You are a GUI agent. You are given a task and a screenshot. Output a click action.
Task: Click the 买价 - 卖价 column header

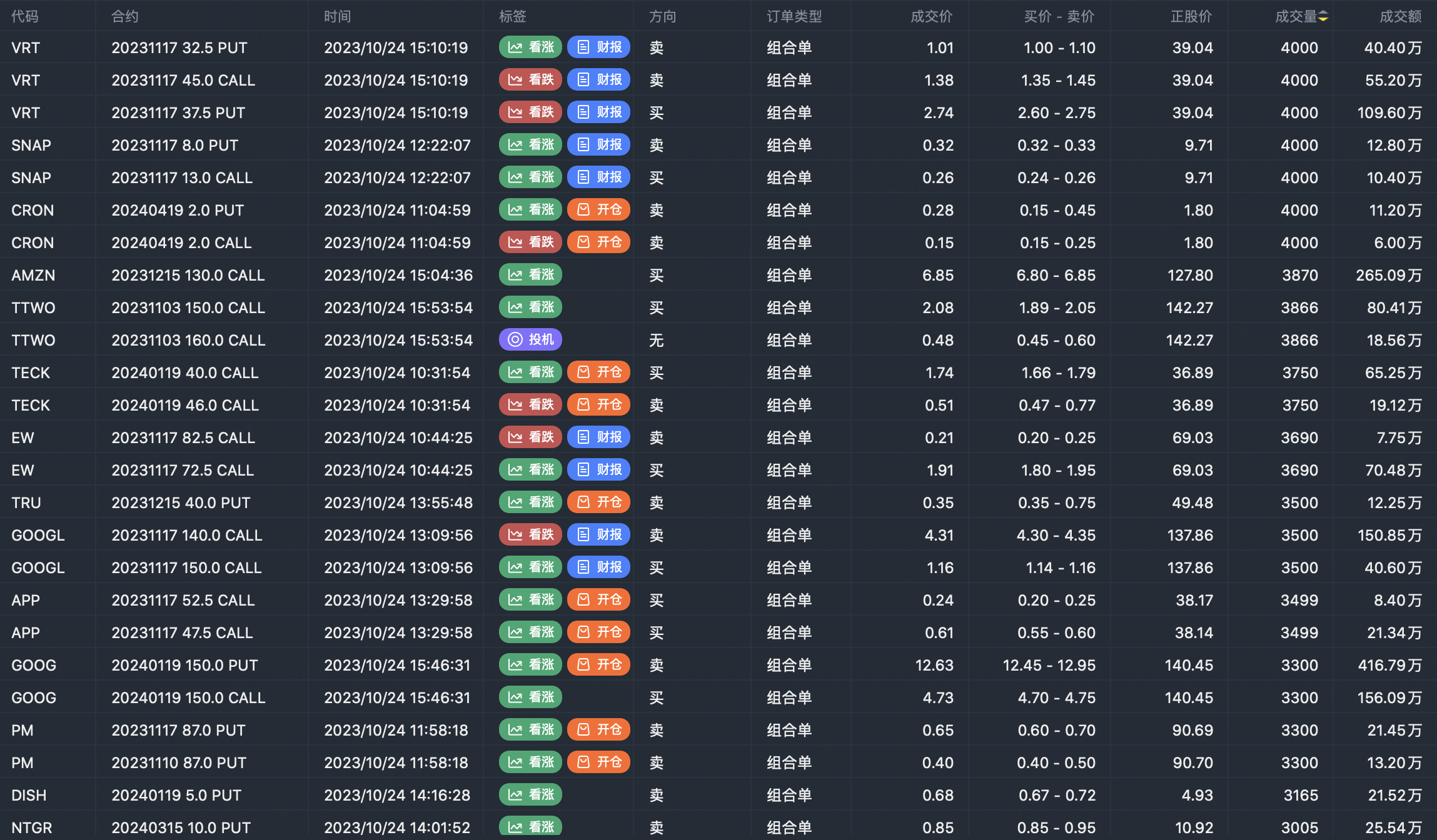coord(1059,17)
